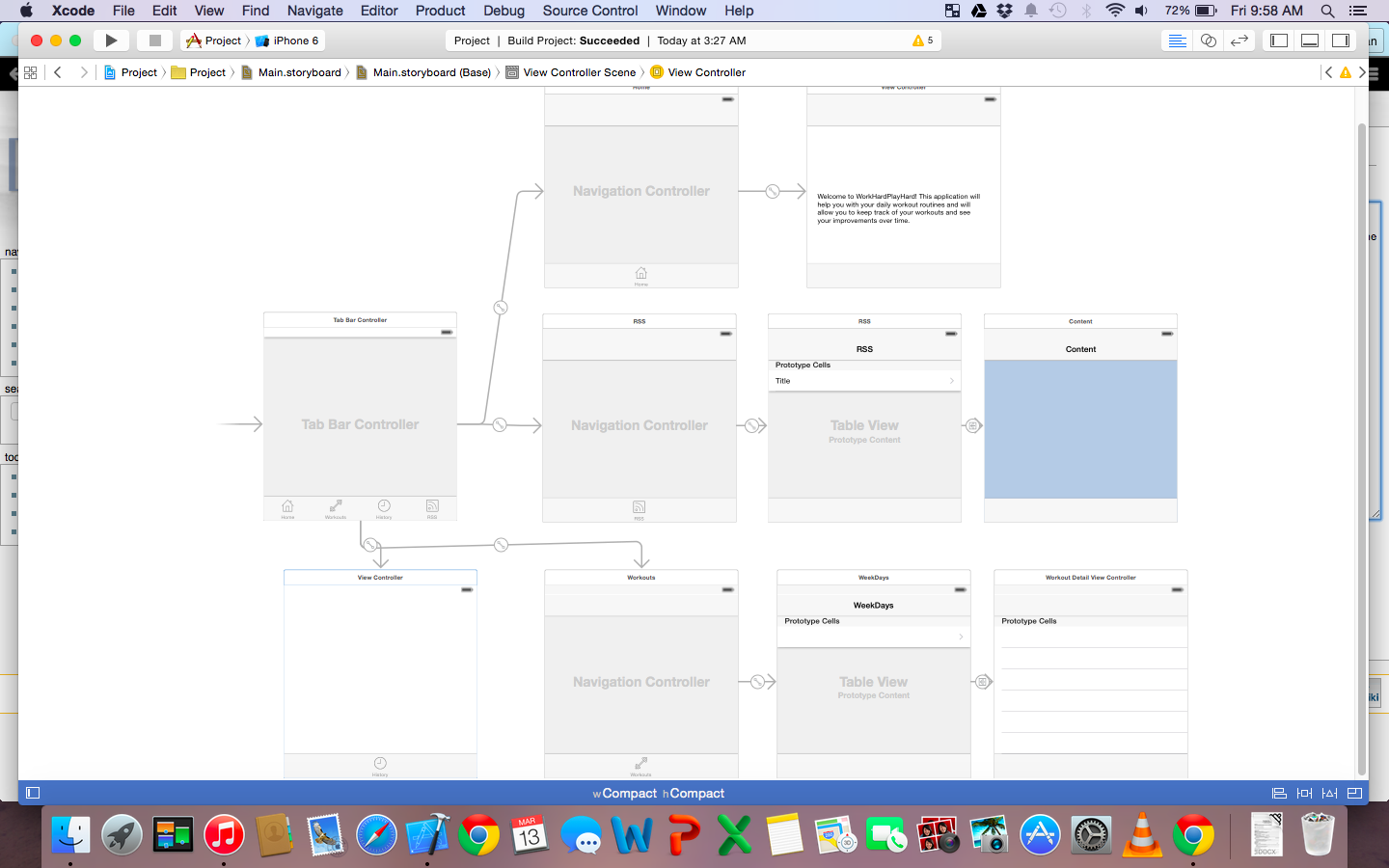Open the Editor menu
This screenshot has width=1389, height=868.
pyautogui.click(x=378, y=11)
